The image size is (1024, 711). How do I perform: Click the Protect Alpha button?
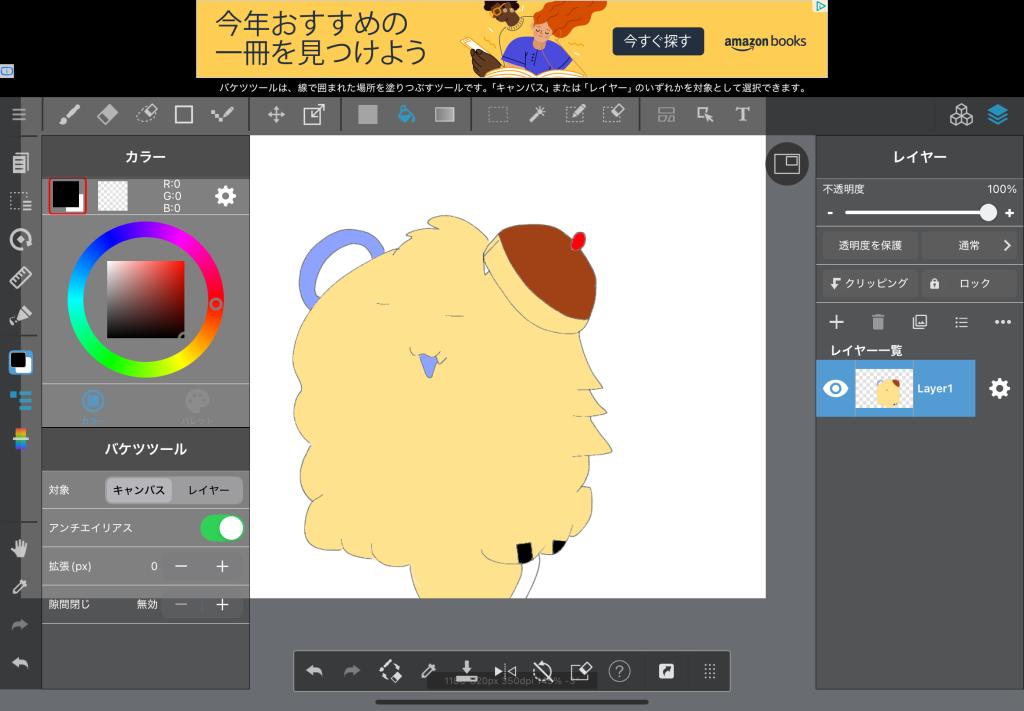pyautogui.click(x=869, y=245)
